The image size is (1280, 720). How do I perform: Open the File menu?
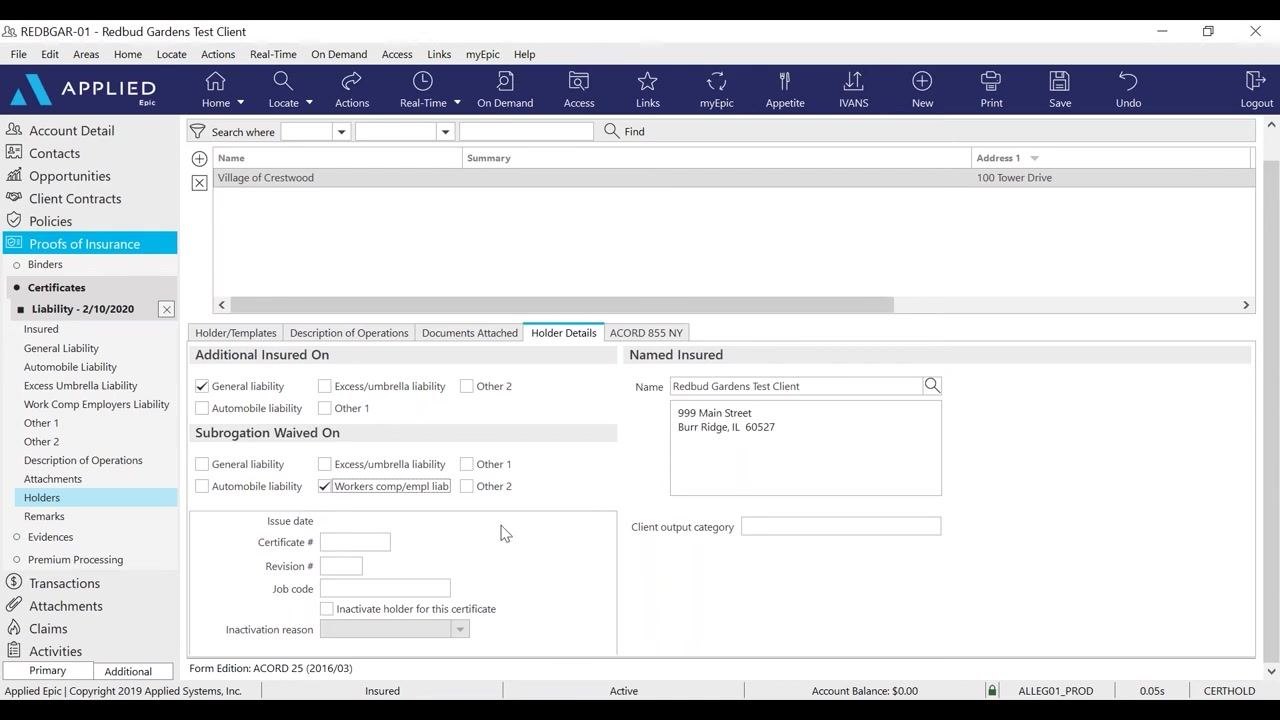[x=19, y=54]
